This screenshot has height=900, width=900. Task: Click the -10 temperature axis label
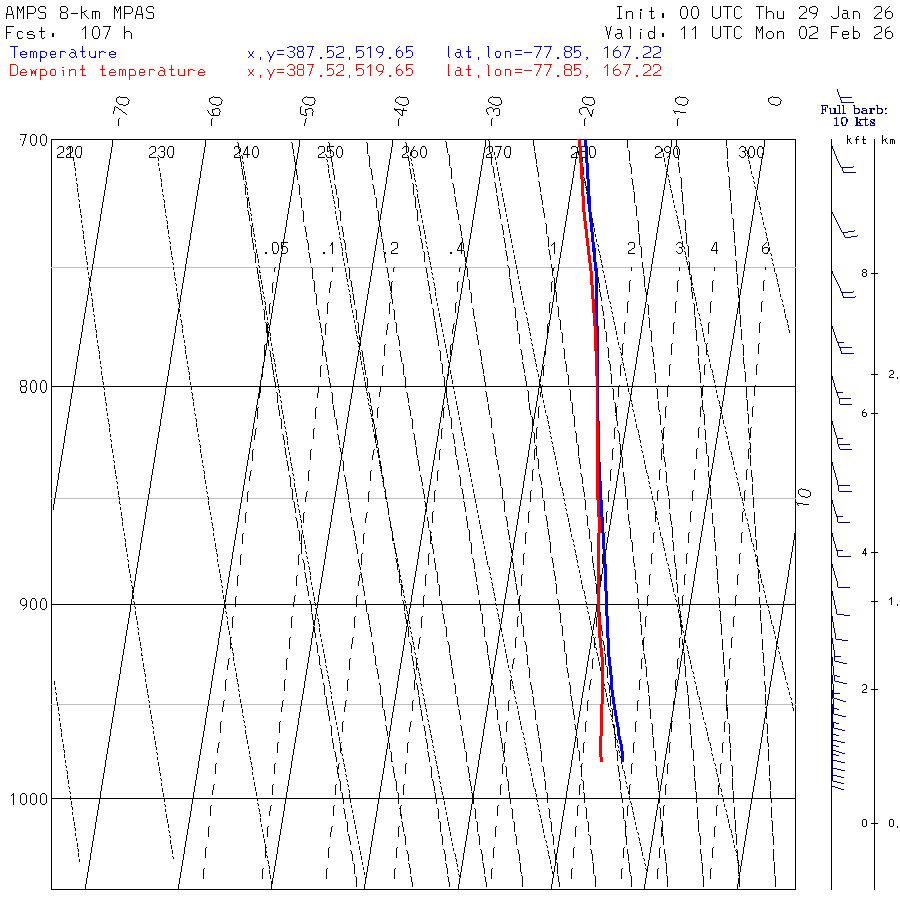point(681,111)
